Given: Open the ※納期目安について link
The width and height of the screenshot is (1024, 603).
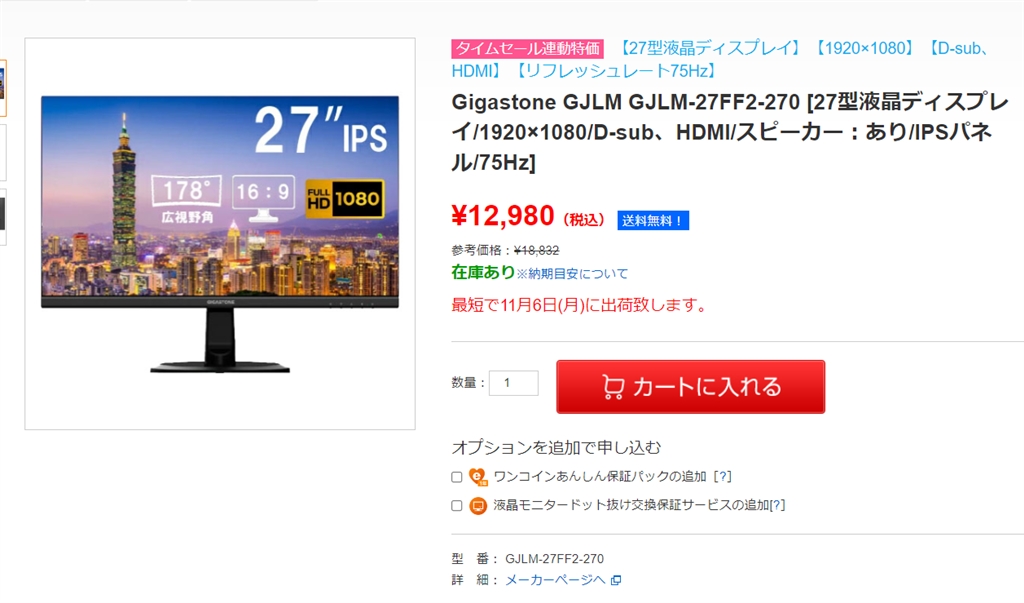Looking at the screenshot, I should click(572, 274).
